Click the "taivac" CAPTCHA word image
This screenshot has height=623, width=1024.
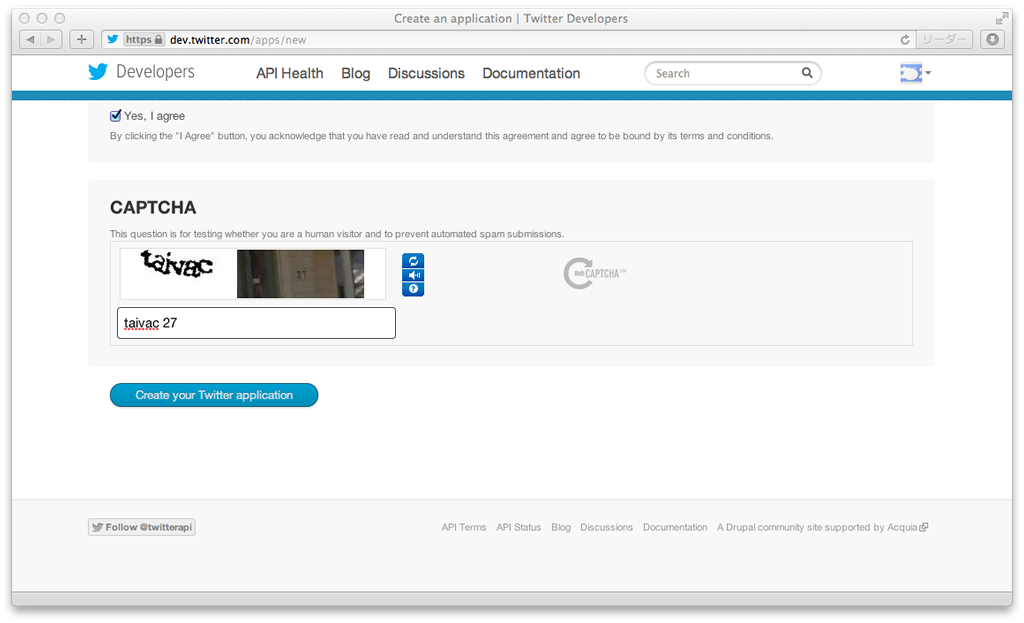pyautogui.click(x=176, y=264)
